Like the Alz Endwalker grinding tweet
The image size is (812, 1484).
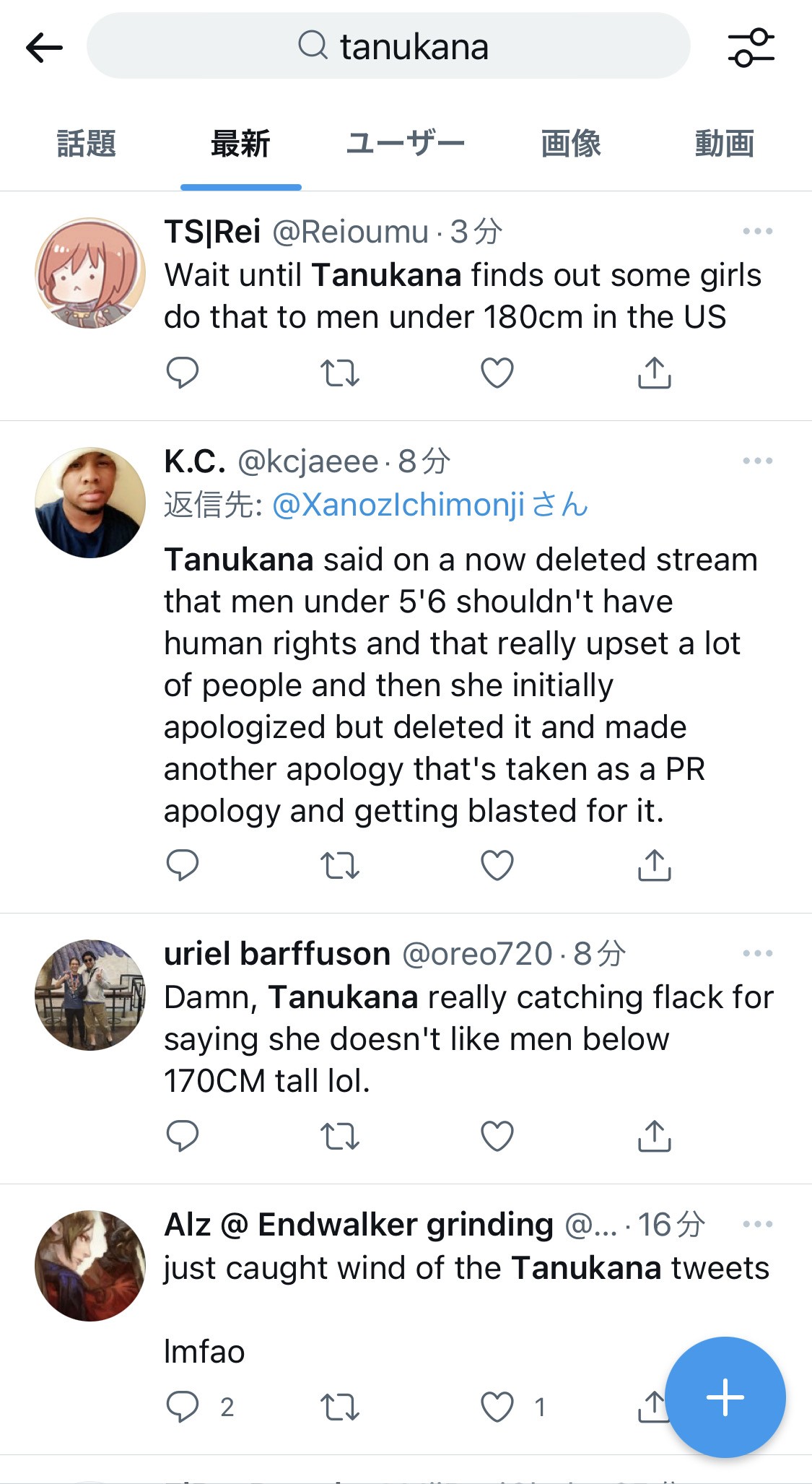tap(497, 1407)
